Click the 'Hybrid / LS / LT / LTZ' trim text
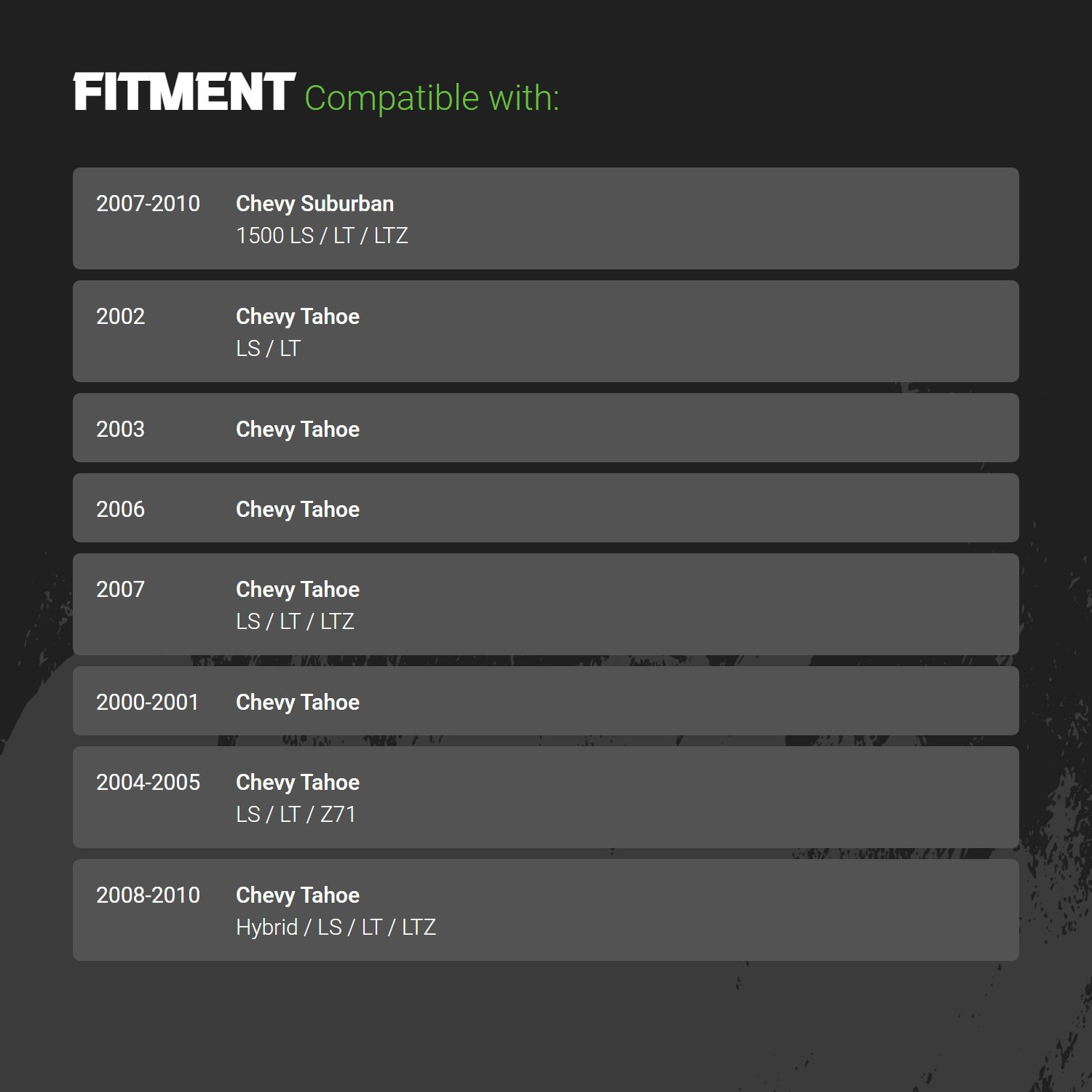Image resolution: width=1092 pixels, height=1092 pixels. (x=336, y=927)
